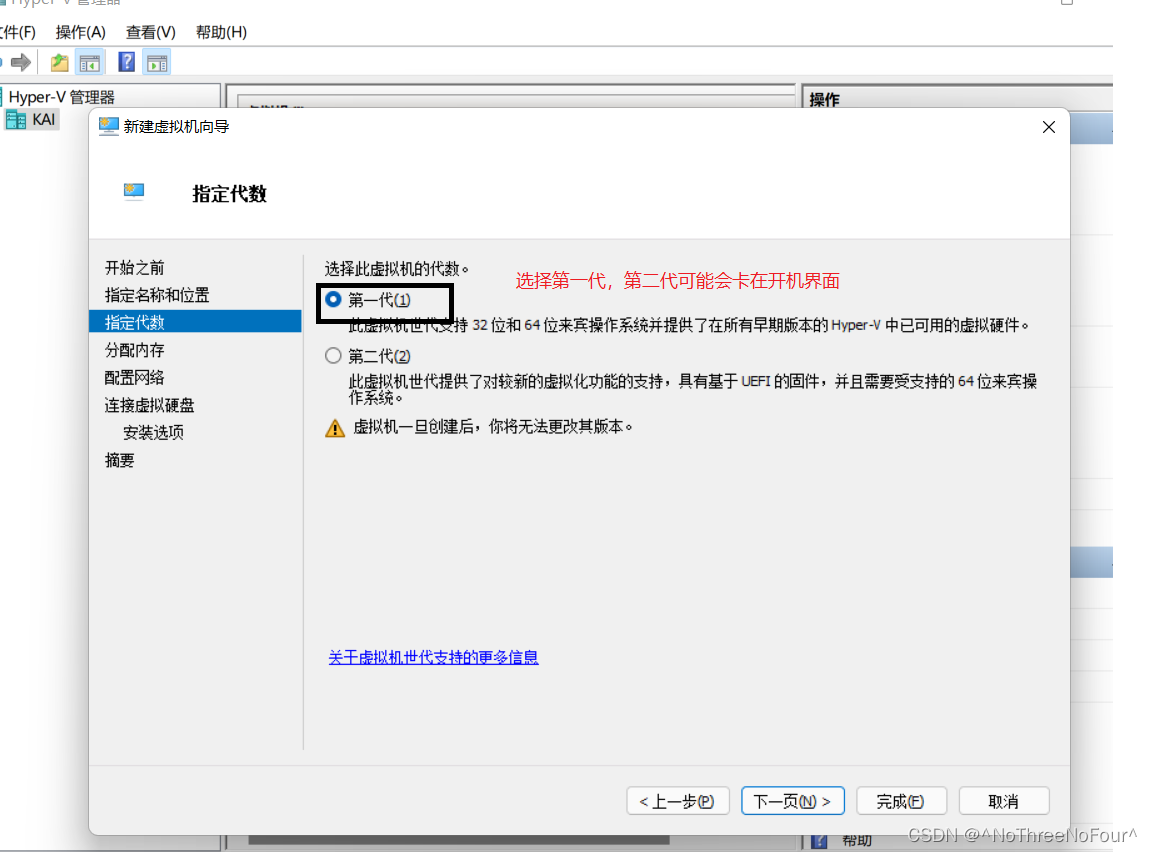The height and width of the screenshot is (852, 1152).
Task: Go to the 开始之前 wizard step
Action: pyautogui.click(x=134, y=267)
